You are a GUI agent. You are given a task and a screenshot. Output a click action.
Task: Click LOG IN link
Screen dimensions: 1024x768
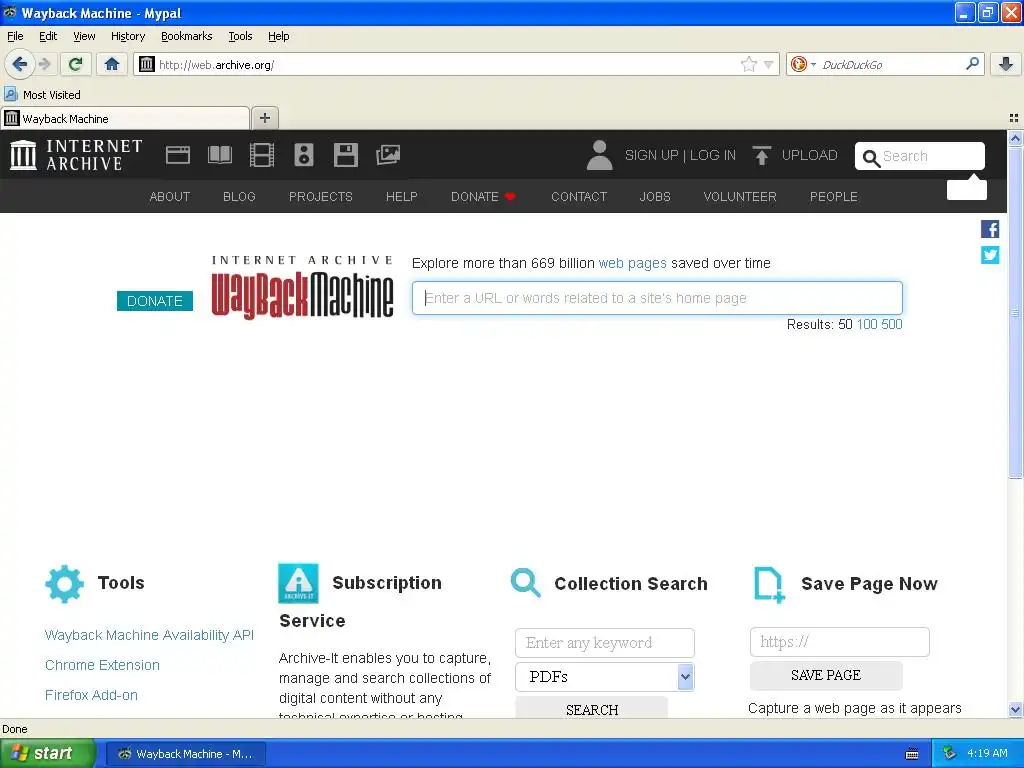click(x=712, y=155)
